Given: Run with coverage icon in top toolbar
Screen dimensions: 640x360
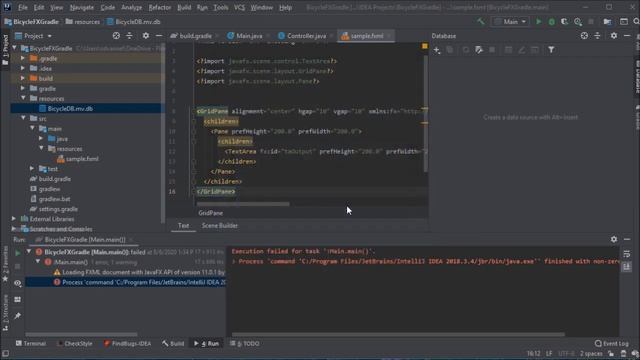Looking at the screenshot, I should pos(564,22).
